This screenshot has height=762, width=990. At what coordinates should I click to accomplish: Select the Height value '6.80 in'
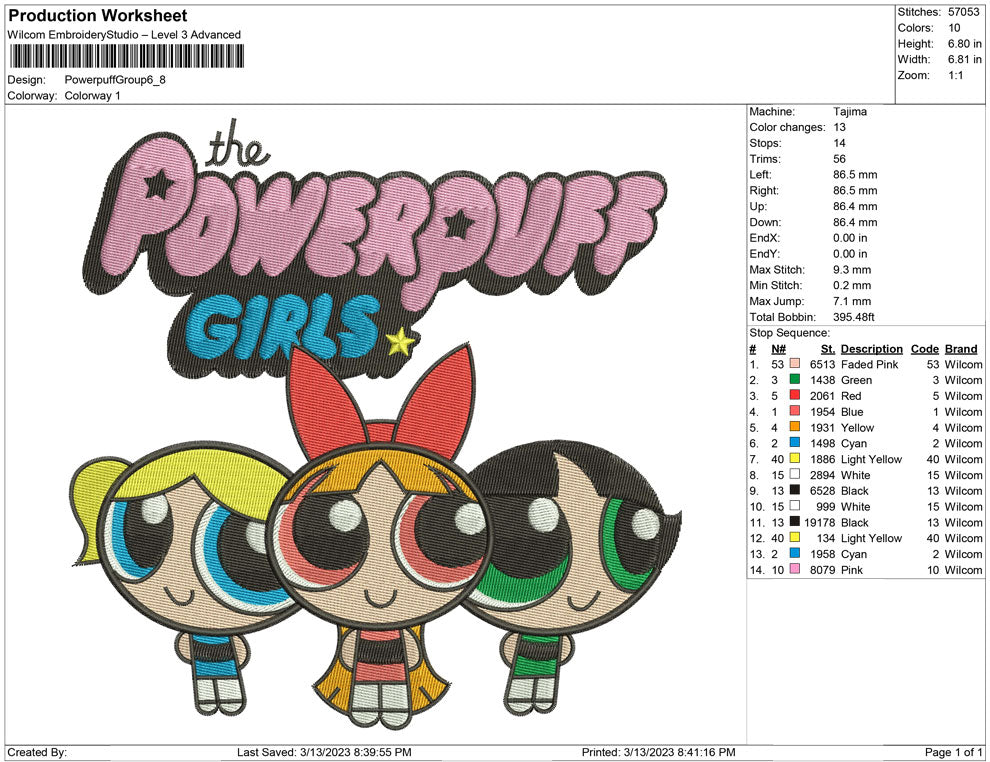point(965,44)
